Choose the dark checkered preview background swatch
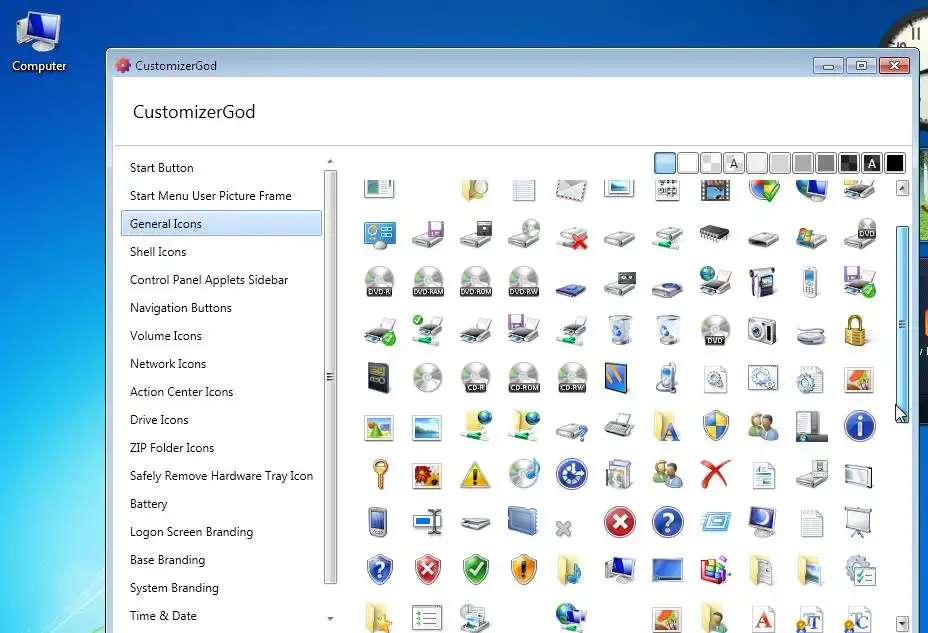This screenshot has height=633, width=928. coord(849,163)
